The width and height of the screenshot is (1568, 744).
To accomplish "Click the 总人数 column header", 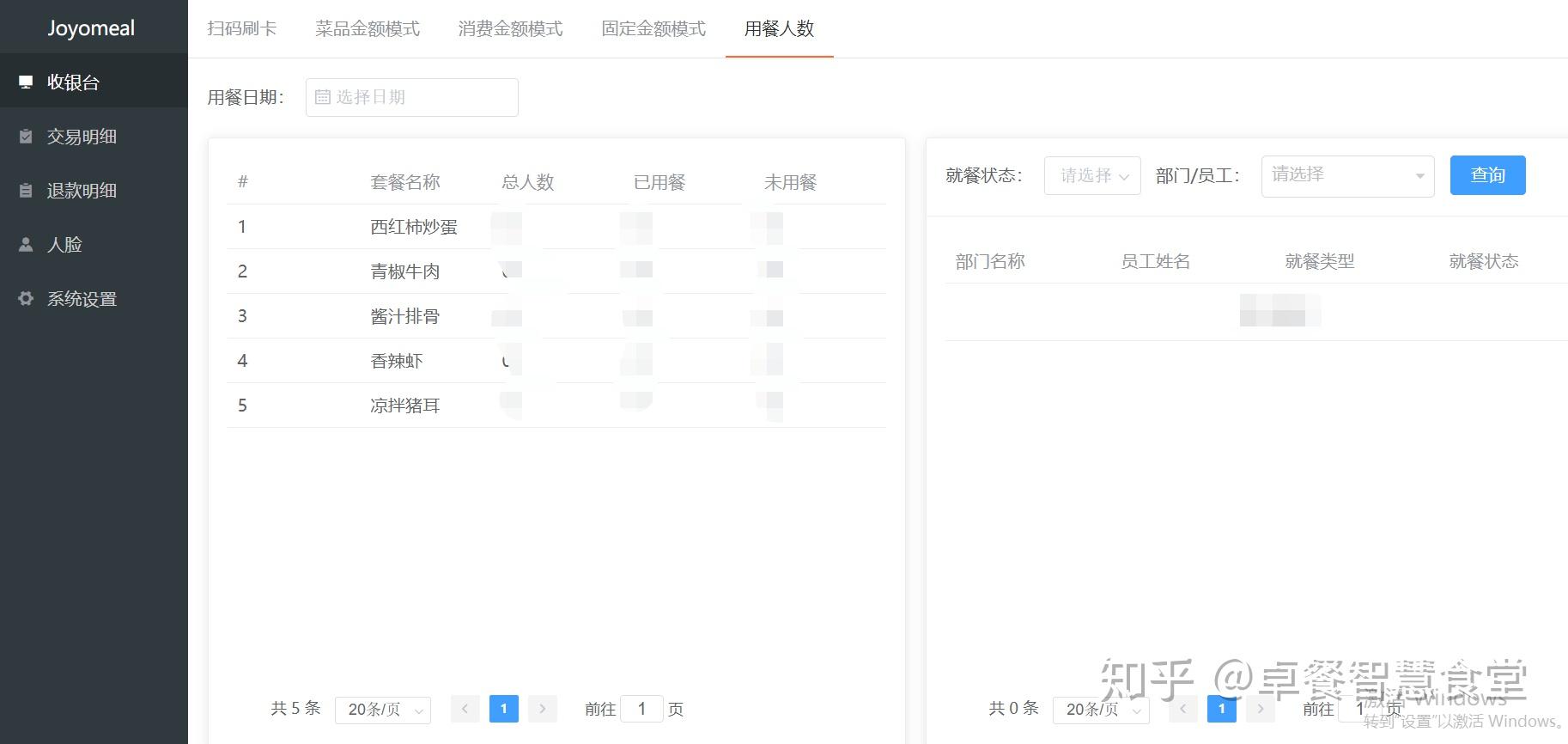I will [x=528, y=182].
